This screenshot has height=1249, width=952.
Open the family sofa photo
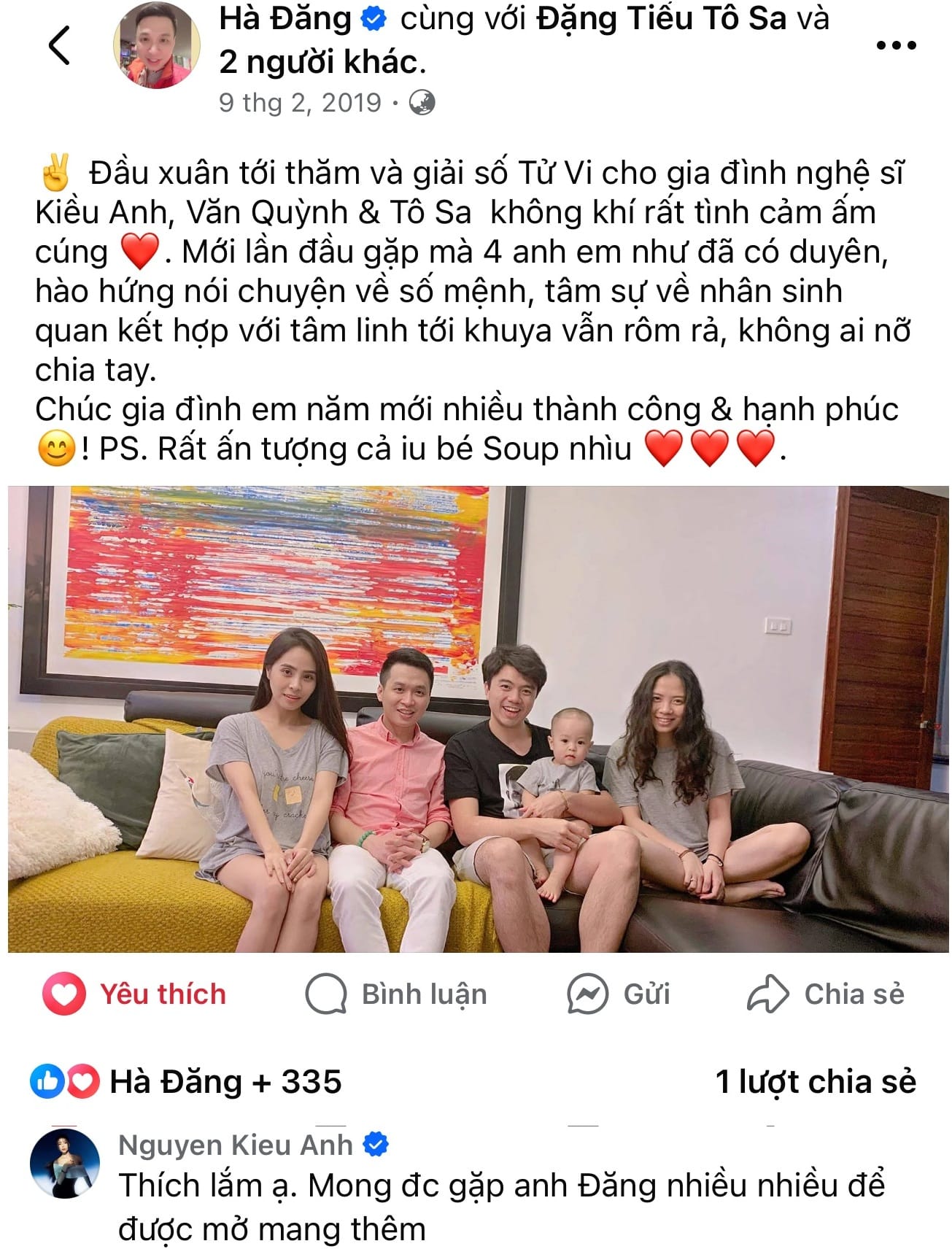pyautogui.click(x=478, y=719)
